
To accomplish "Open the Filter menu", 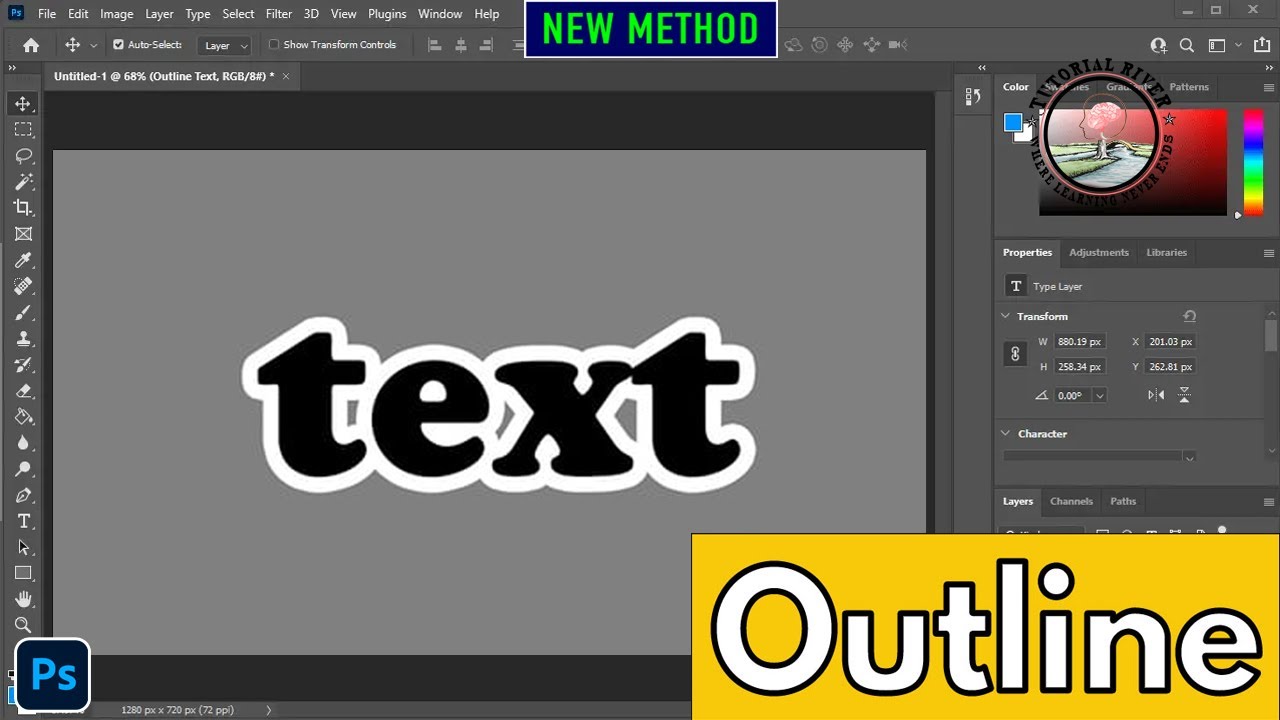I will click(x=279, y=14).
